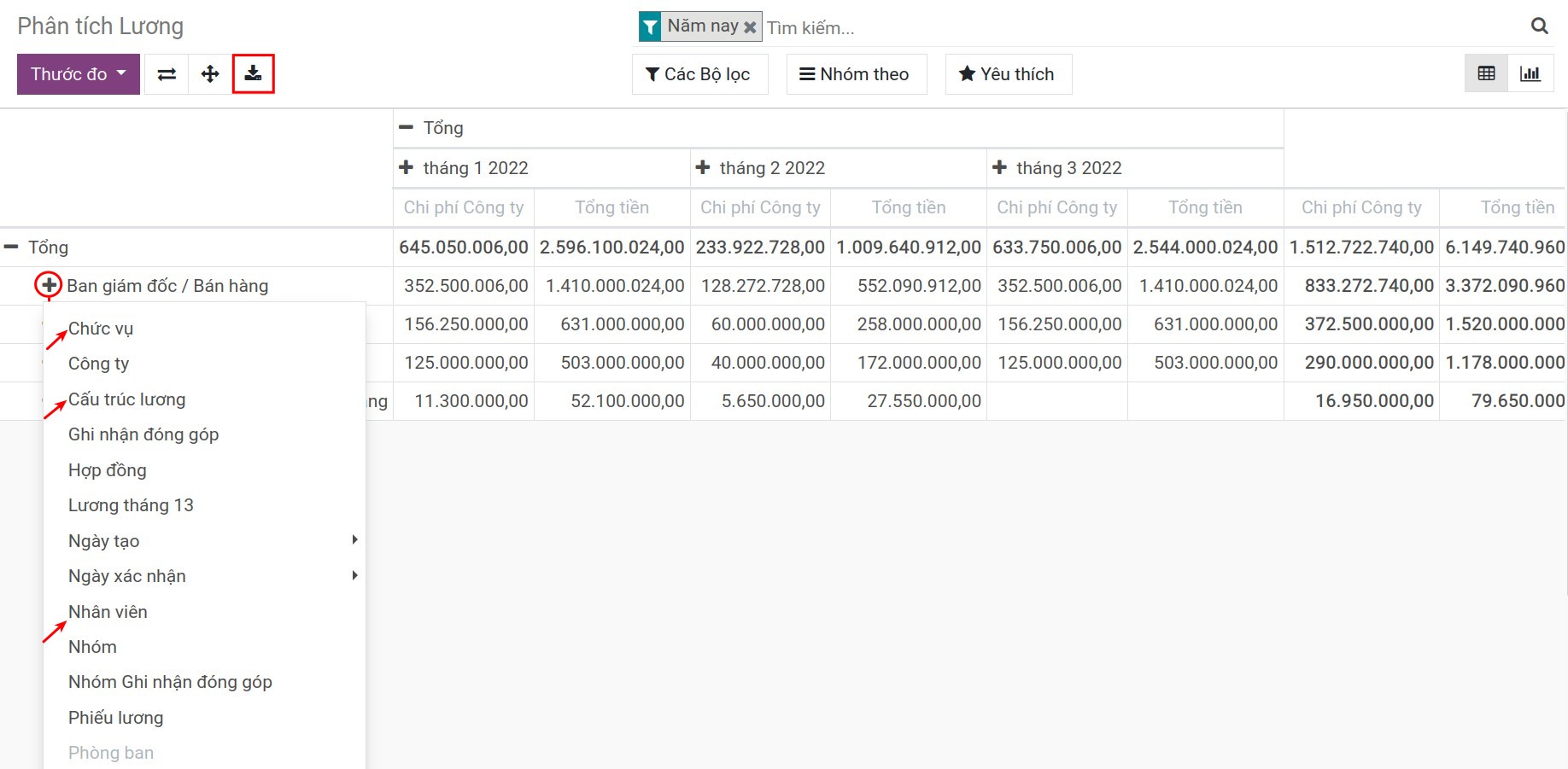The image size is (1568, 769).
Task: Choose Cấu trúc lương in the menu
Action: click(126, 399)
